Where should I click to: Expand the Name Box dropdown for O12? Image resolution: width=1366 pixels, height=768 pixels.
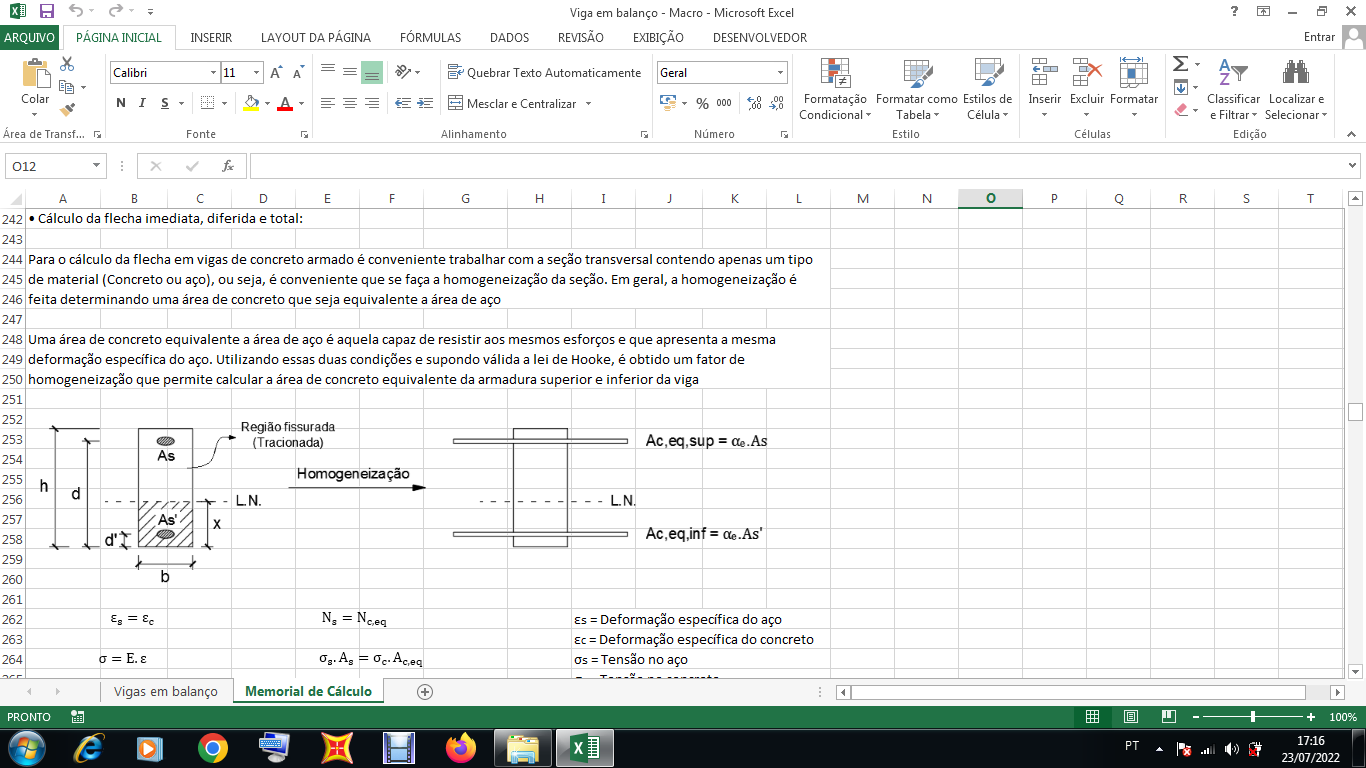coord(97,166)
